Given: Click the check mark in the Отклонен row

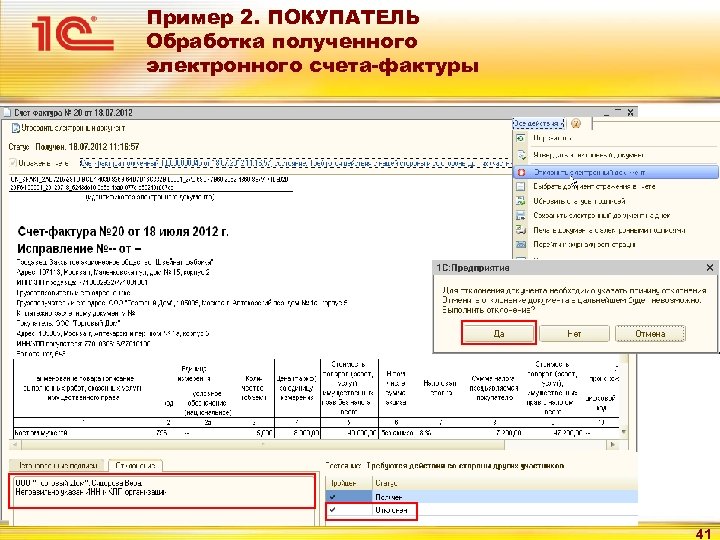Looking at the screenshot, I should [333, 510].
